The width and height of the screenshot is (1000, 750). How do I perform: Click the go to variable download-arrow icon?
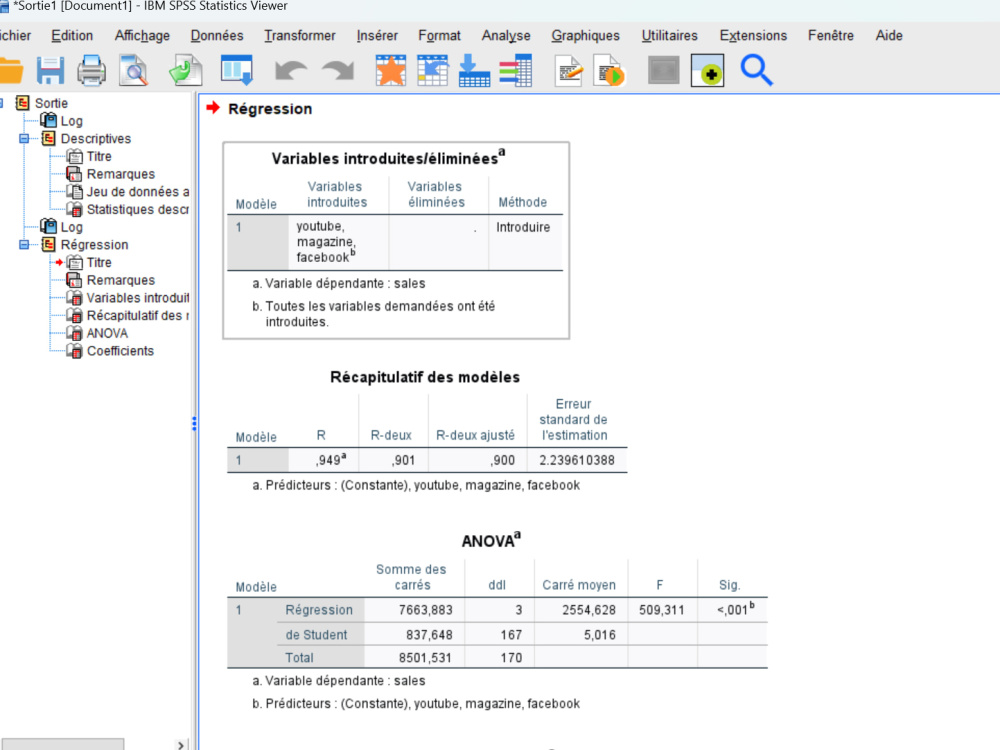(x=474, y=70)
